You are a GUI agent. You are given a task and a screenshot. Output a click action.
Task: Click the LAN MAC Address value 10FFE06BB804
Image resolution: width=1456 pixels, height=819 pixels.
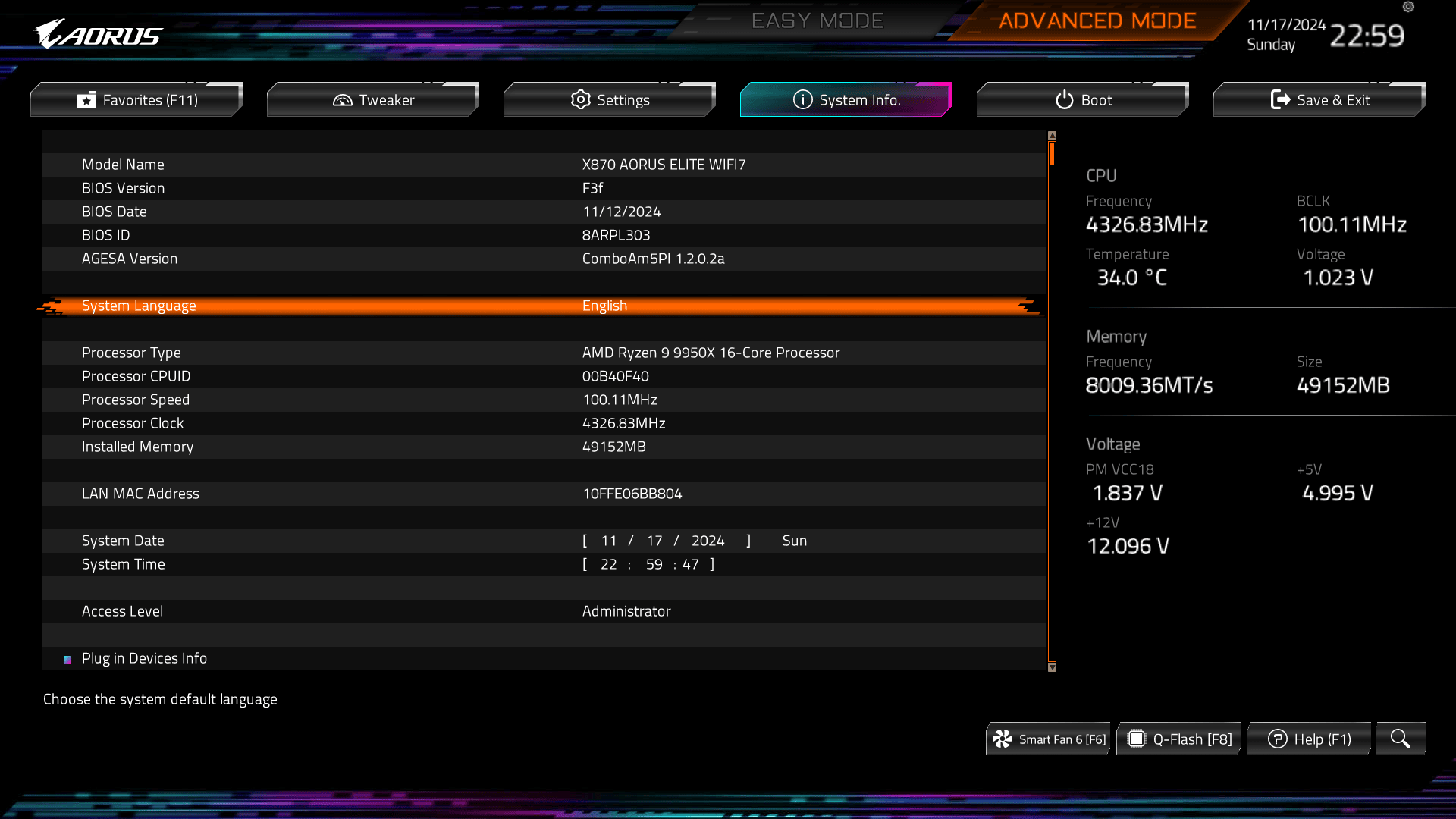tap(632, 494)
